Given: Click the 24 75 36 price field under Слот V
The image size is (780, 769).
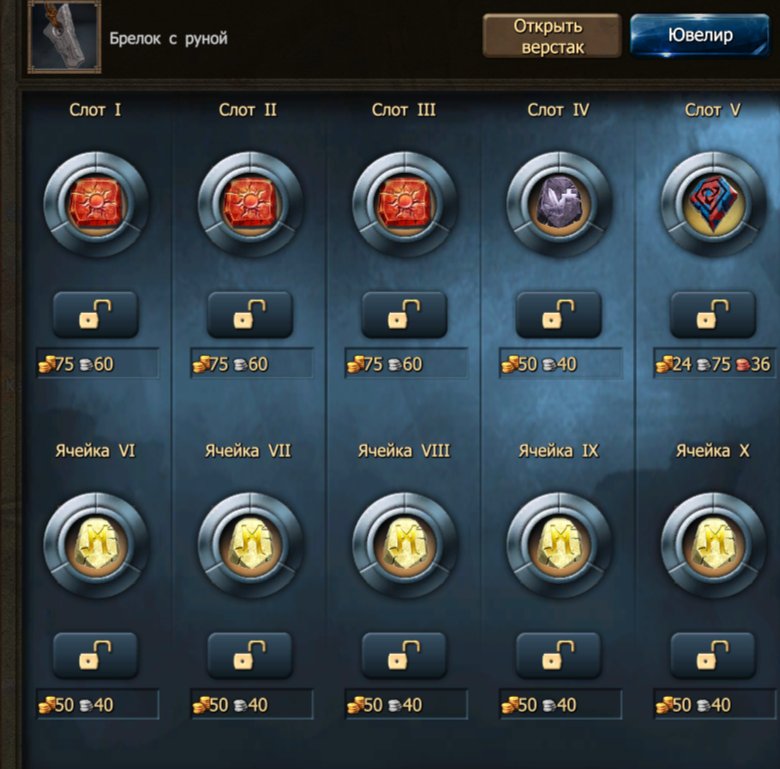Looking at the screenshot, I should (x=715, y=364).
